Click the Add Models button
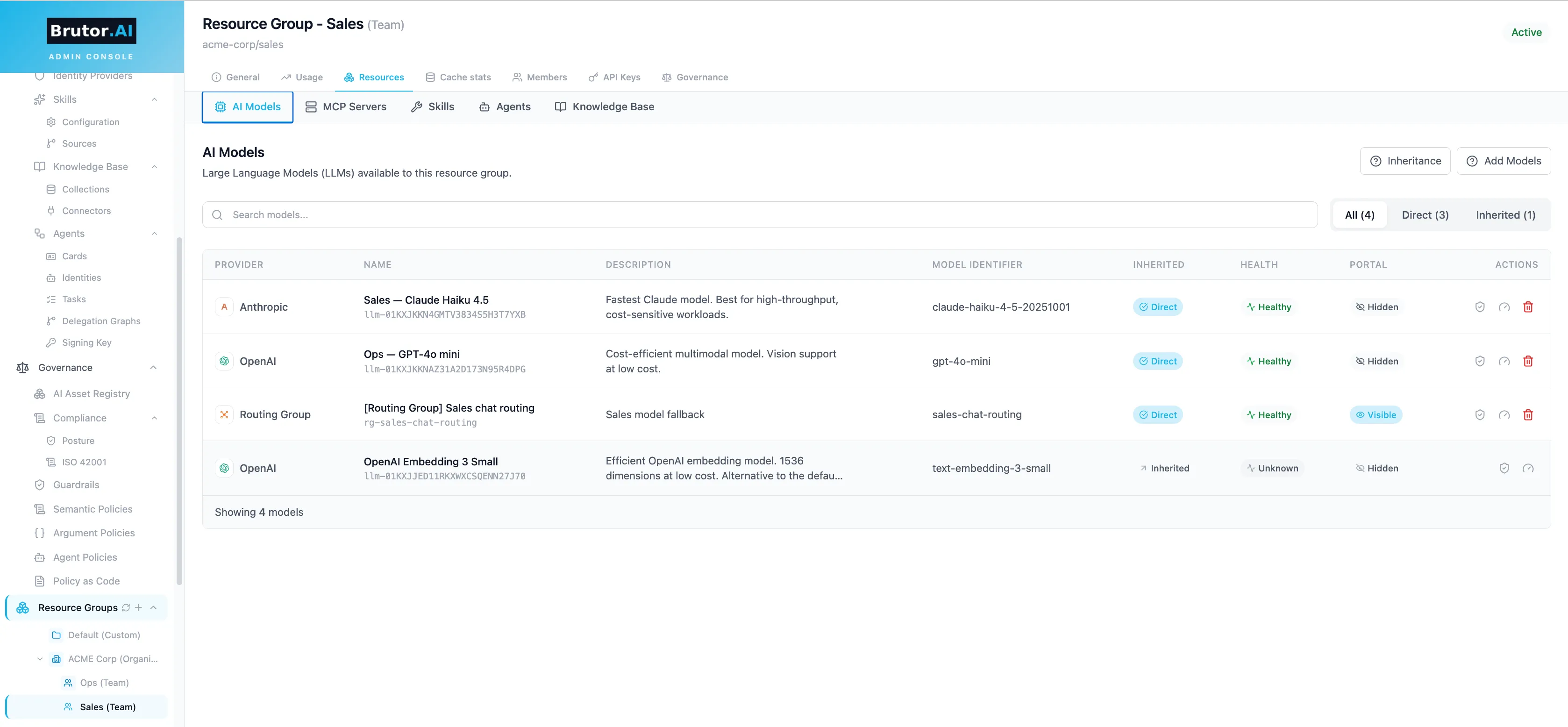1568x727 pixels. point(1504,161)
